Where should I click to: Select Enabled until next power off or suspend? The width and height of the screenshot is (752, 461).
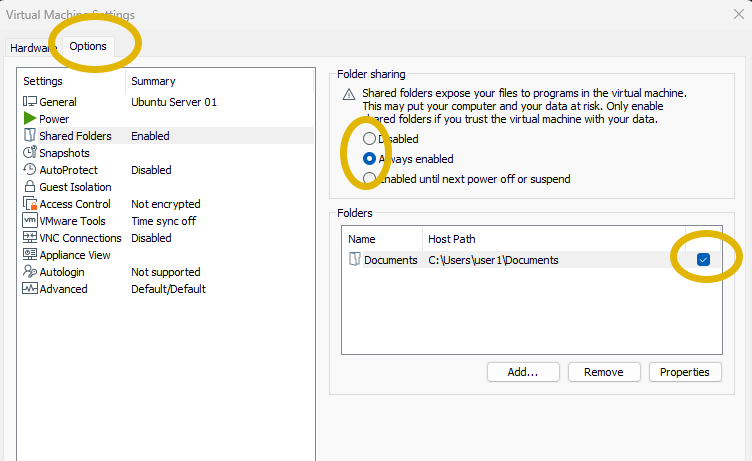369,178
